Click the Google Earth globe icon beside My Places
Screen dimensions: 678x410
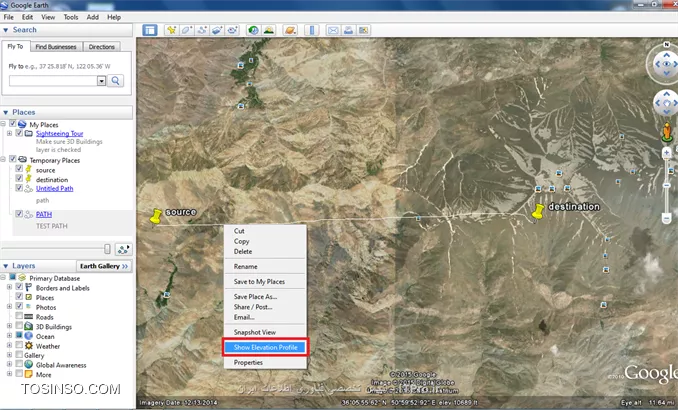[x=22, y=124]
